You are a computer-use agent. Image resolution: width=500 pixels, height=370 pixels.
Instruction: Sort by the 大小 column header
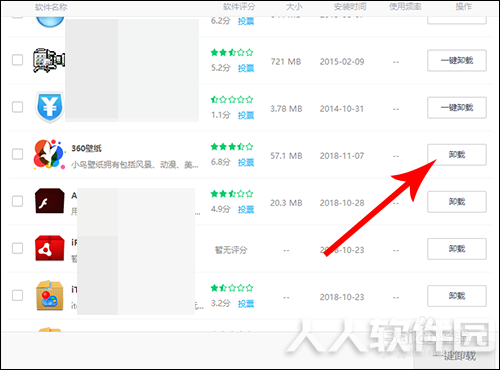(294, 7)
